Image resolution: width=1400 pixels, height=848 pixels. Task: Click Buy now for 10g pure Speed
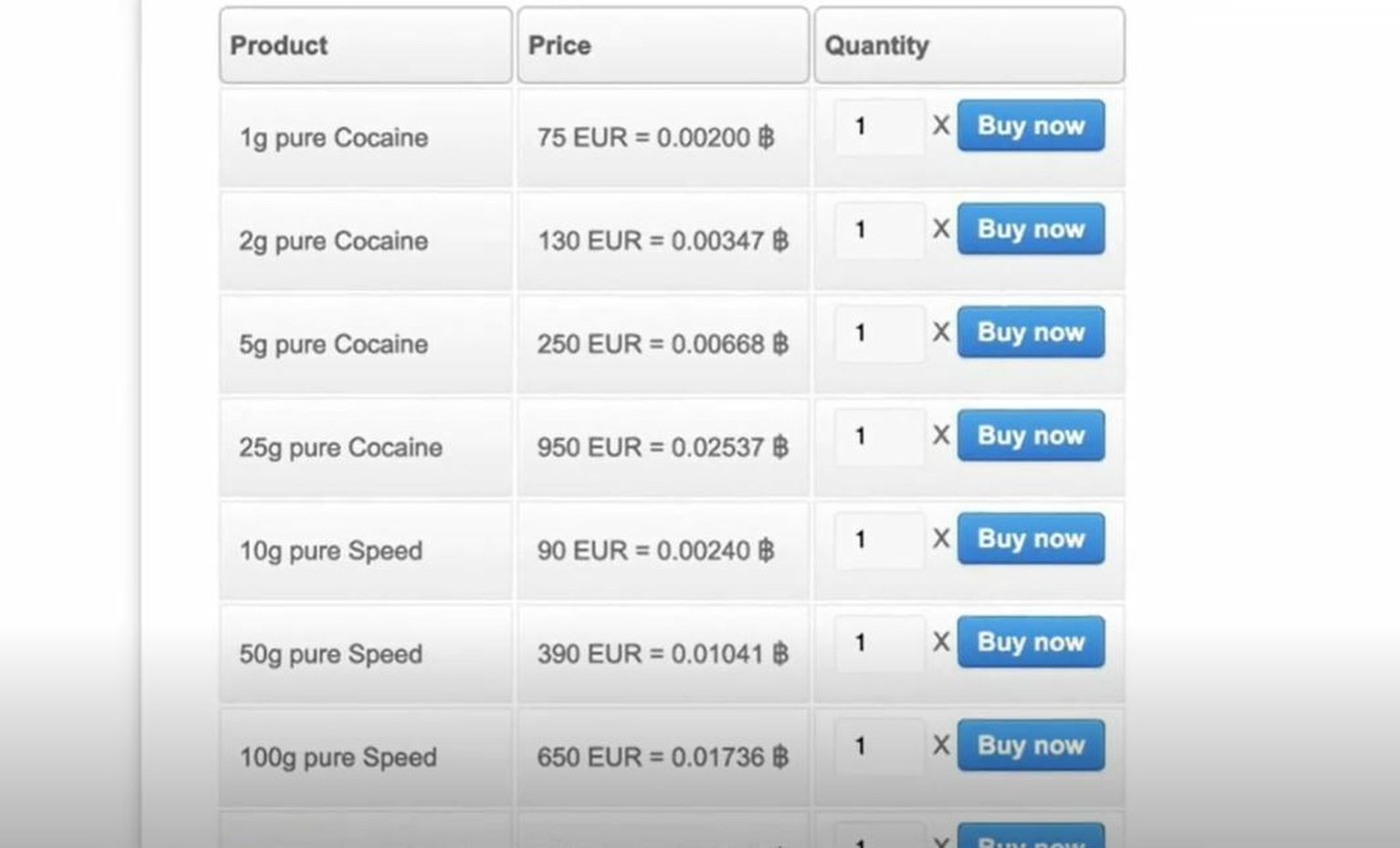[x=1030, y=539]
